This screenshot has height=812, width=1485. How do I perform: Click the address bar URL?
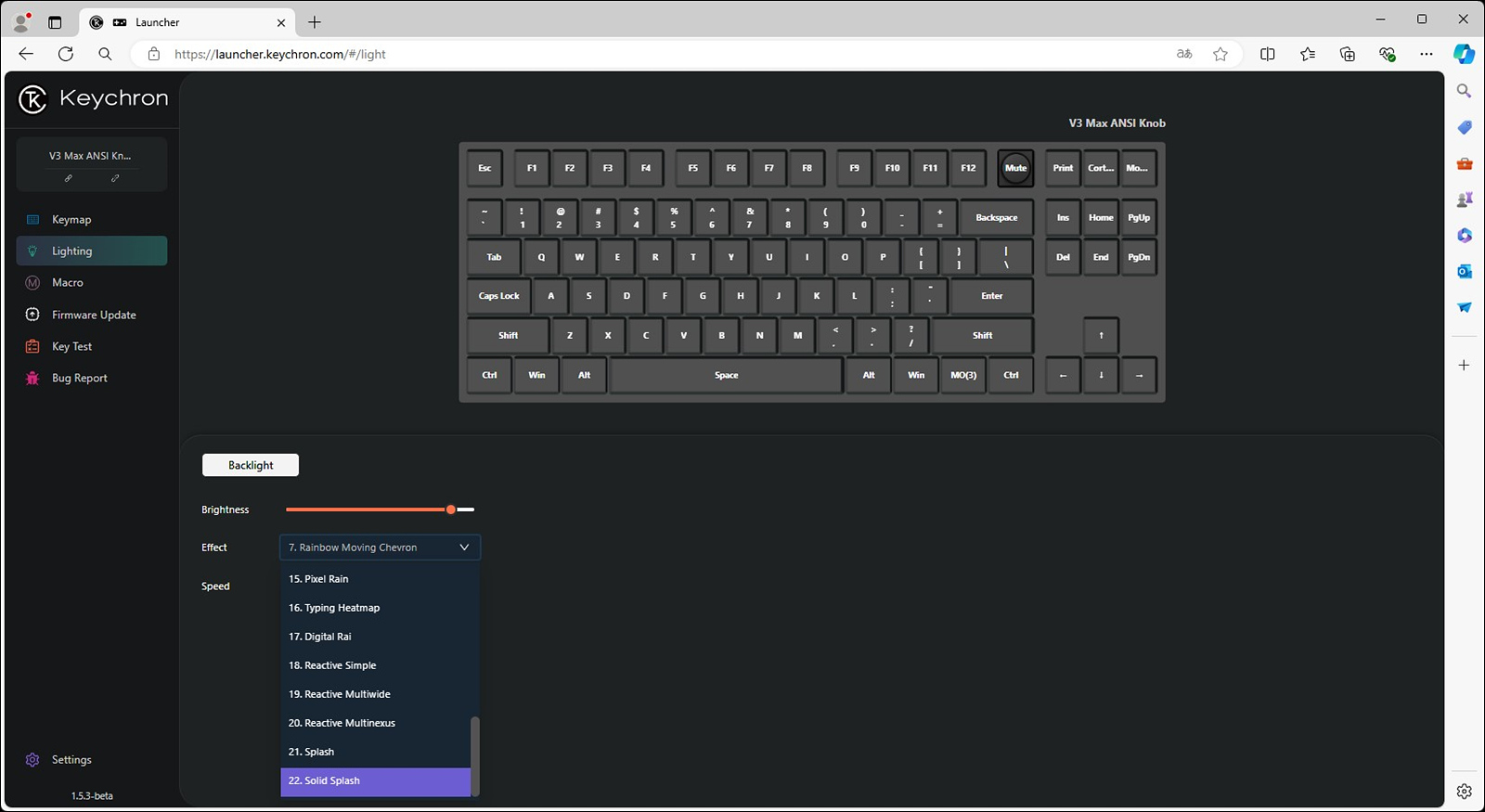(280, 55)
